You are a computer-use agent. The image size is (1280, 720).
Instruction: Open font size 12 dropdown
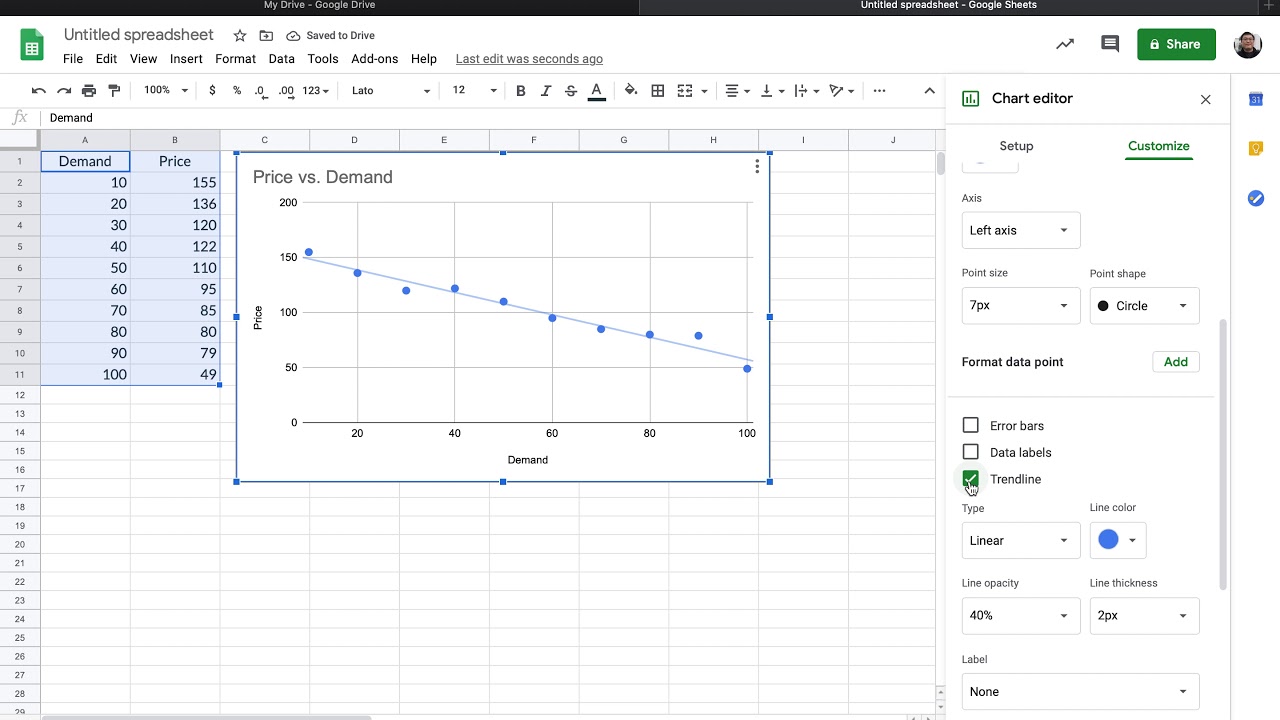point(474,90)
